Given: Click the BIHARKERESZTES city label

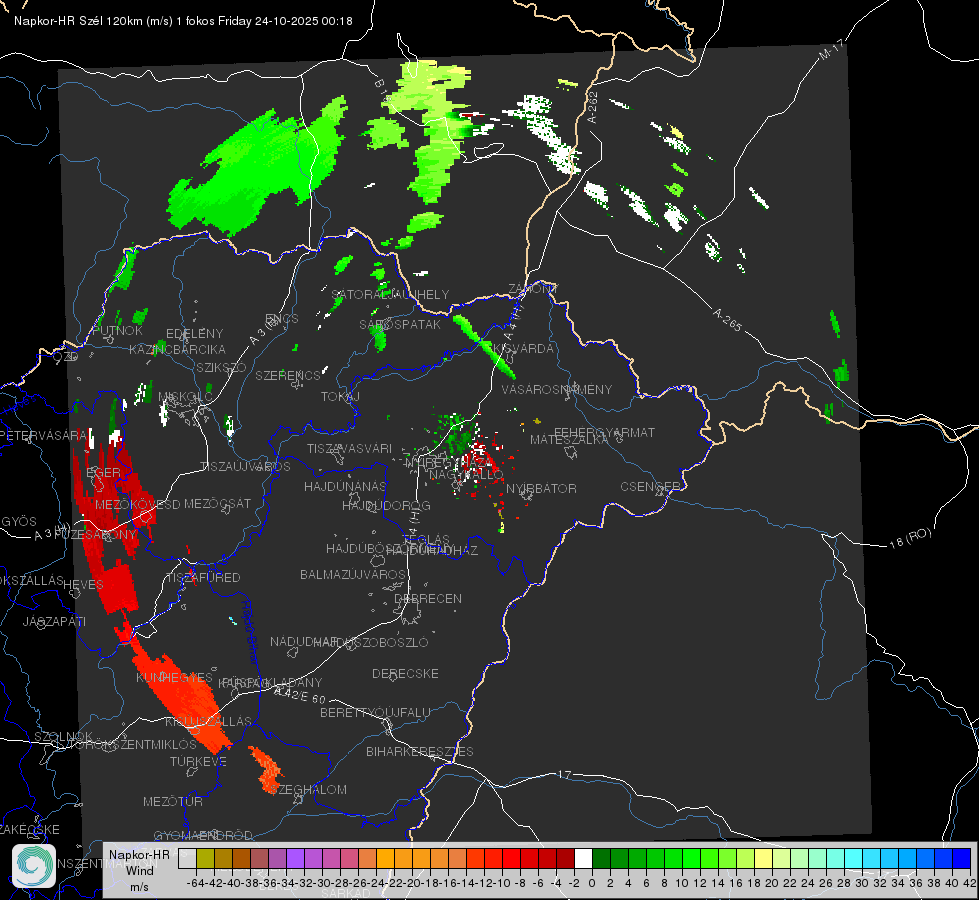Looking at the screenshot, I should pos(420,751).
